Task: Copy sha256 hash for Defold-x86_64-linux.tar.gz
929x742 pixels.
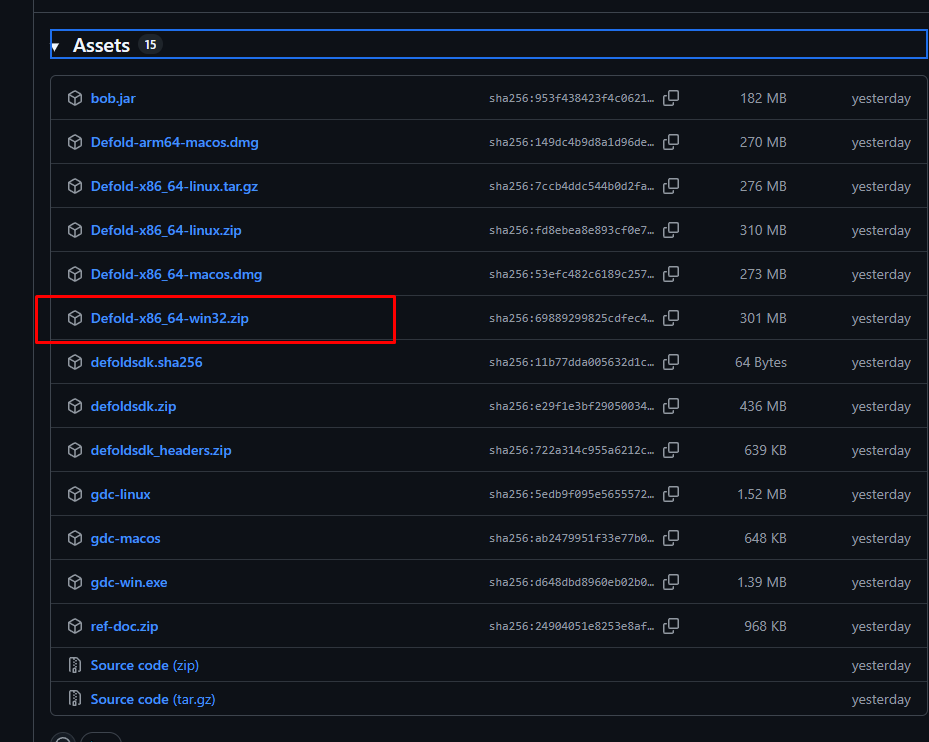Action: pyautogui.click(x=671, y=186)
